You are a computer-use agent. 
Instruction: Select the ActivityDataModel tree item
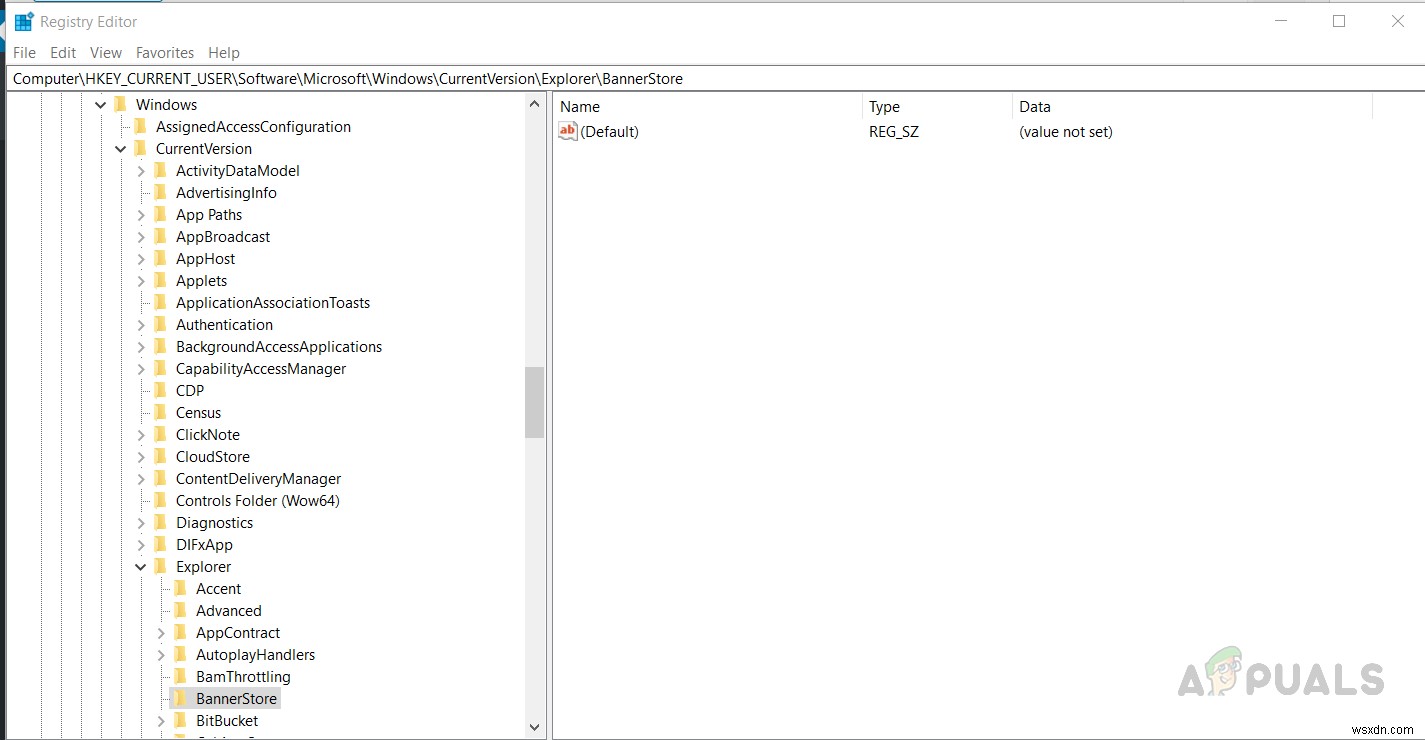click(238, 171)
